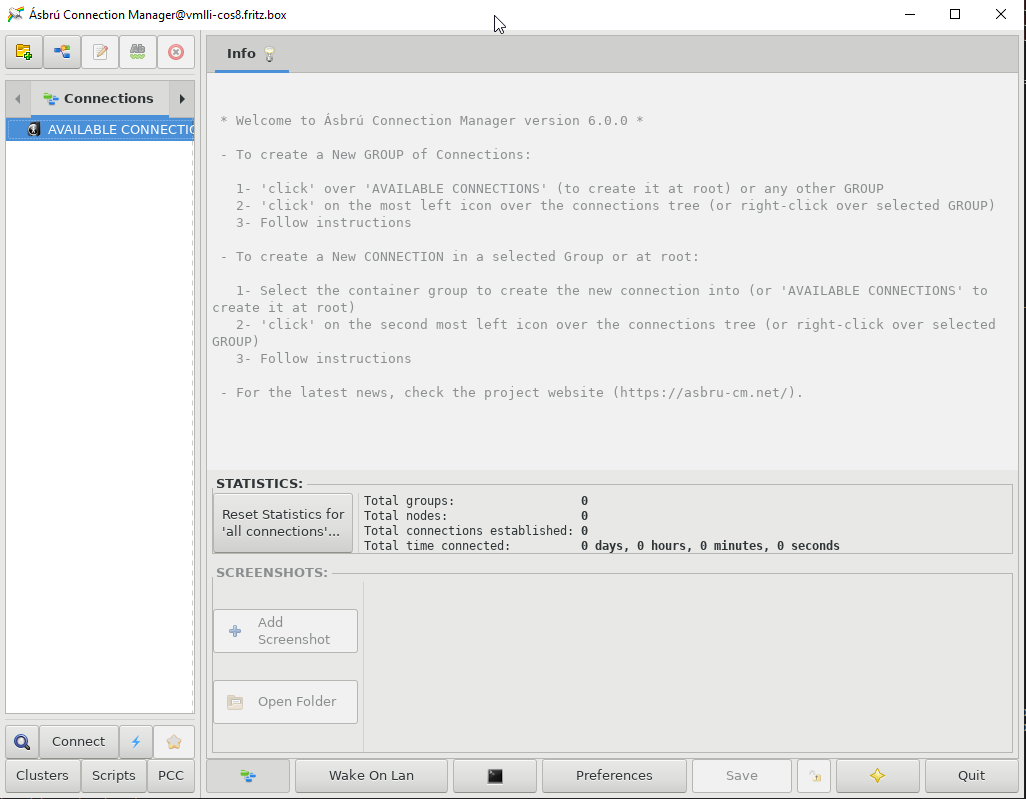
Task: Click the new group folder icon
Action: [24, 52]
